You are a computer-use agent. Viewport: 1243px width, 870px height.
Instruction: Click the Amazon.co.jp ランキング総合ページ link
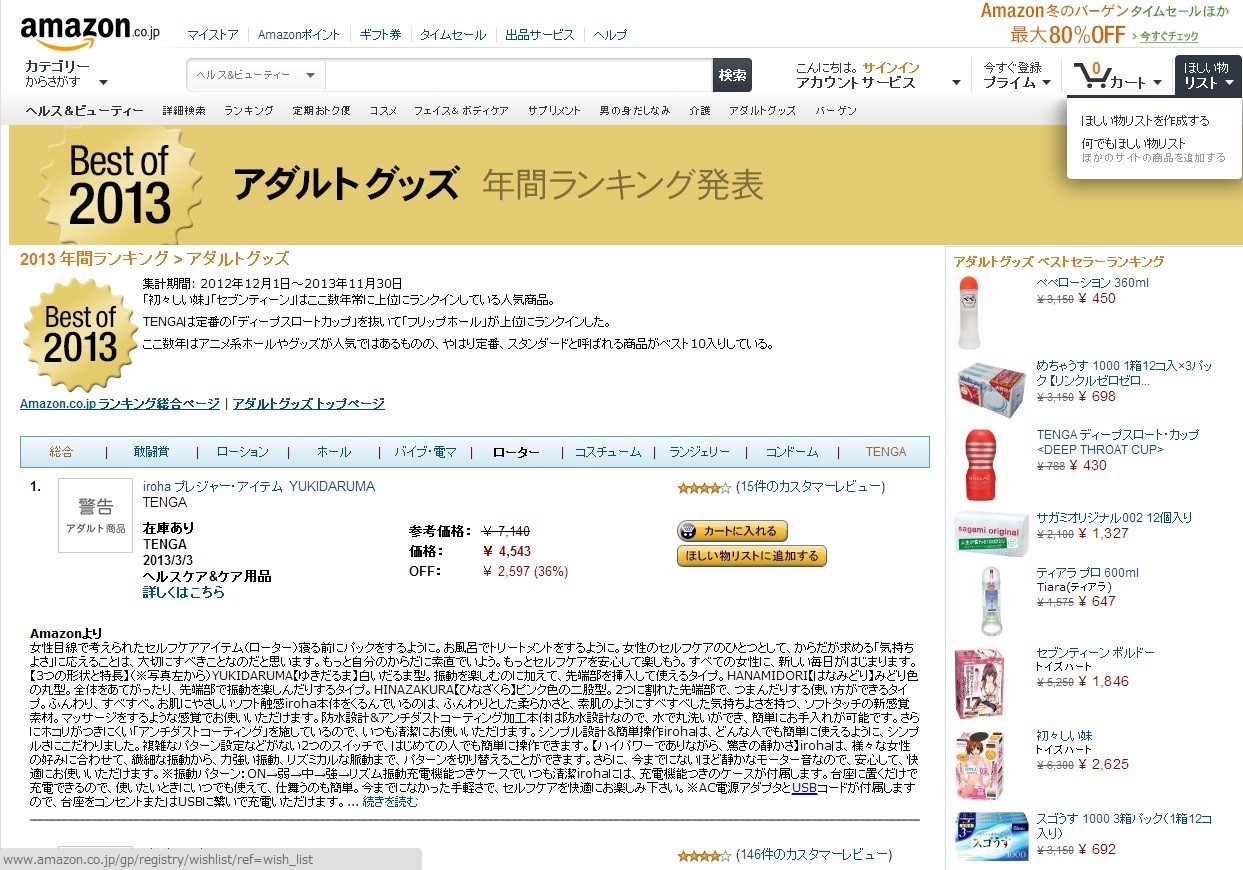[x=120, y=404]
